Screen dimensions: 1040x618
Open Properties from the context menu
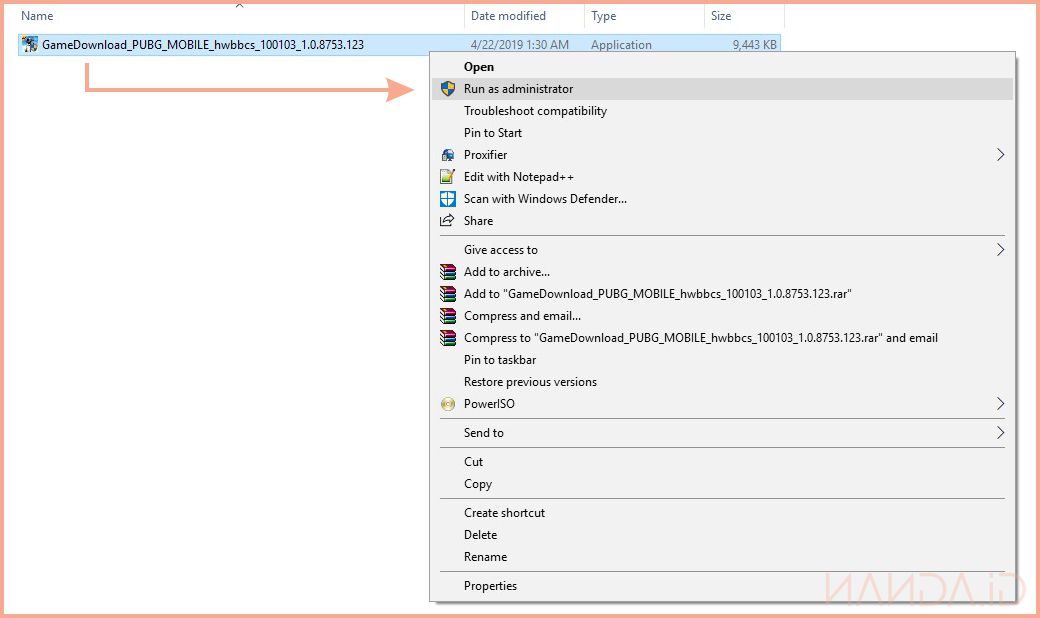(490, 586)
